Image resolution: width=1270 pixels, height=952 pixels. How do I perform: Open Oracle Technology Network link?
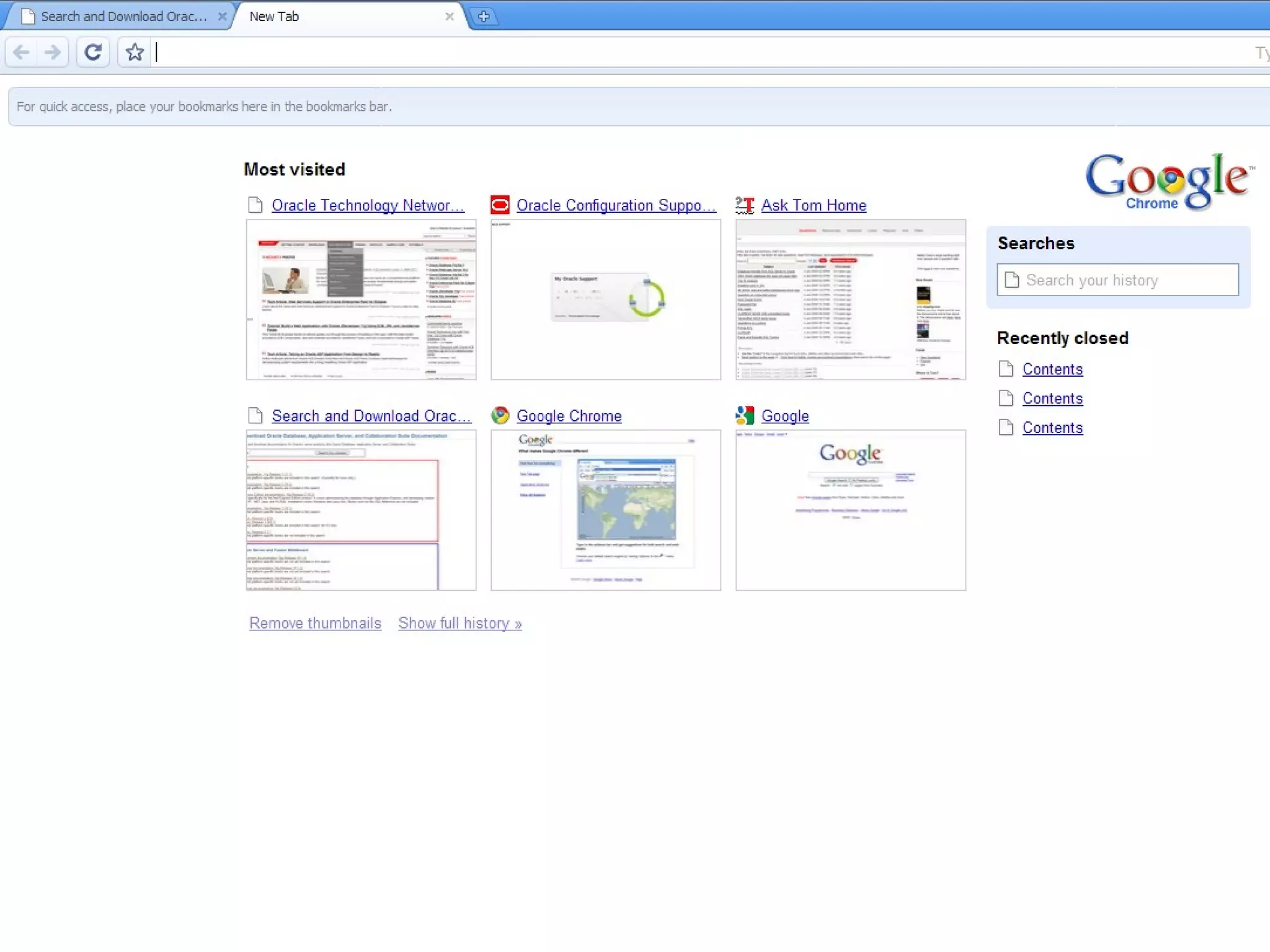[367, 205]
